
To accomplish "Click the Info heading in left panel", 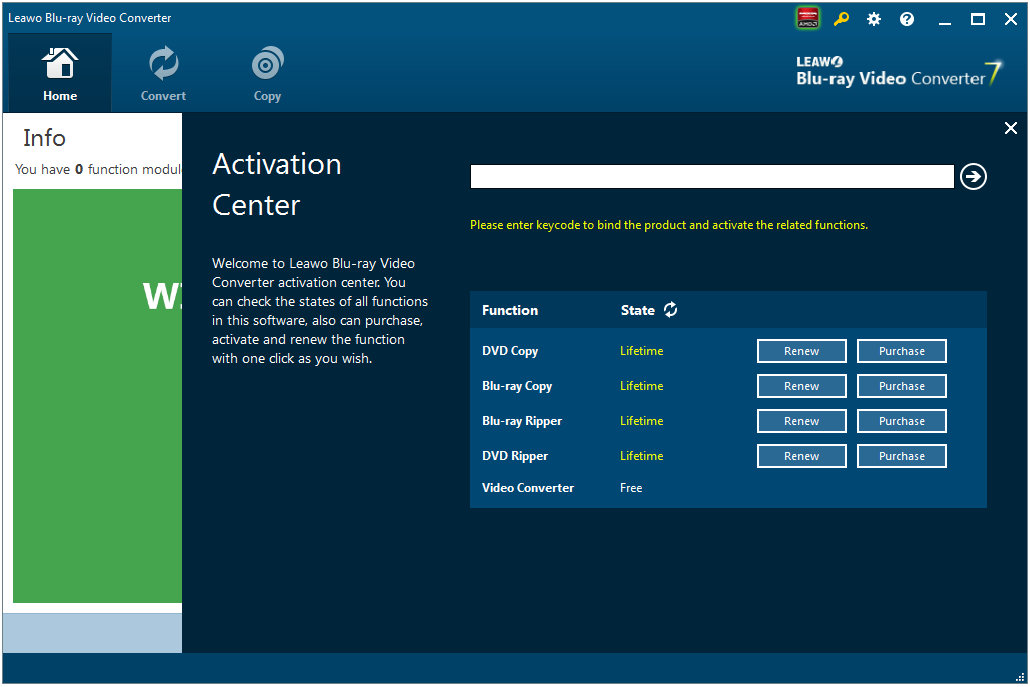I will pyautogui.click(x=44, y=138).
